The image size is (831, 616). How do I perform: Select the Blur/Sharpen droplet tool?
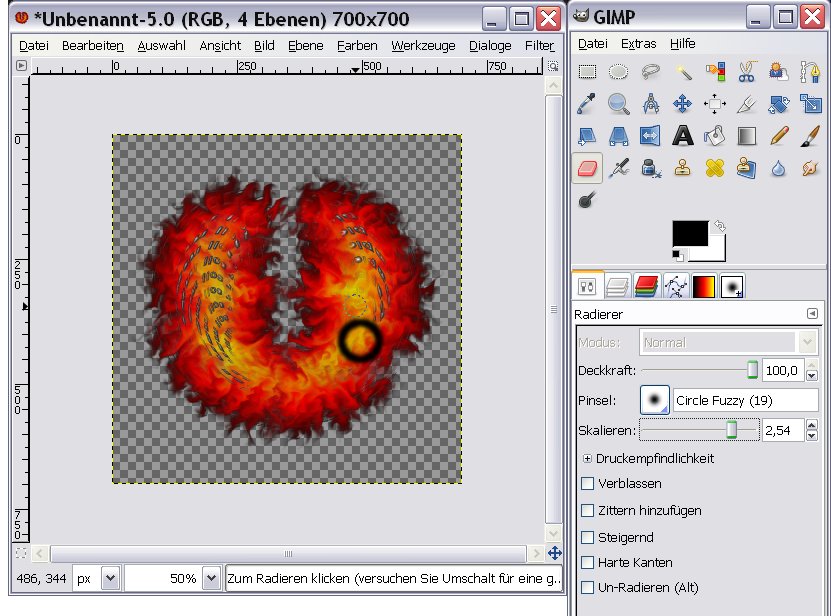pyautogui.click(x=778, y=169)
